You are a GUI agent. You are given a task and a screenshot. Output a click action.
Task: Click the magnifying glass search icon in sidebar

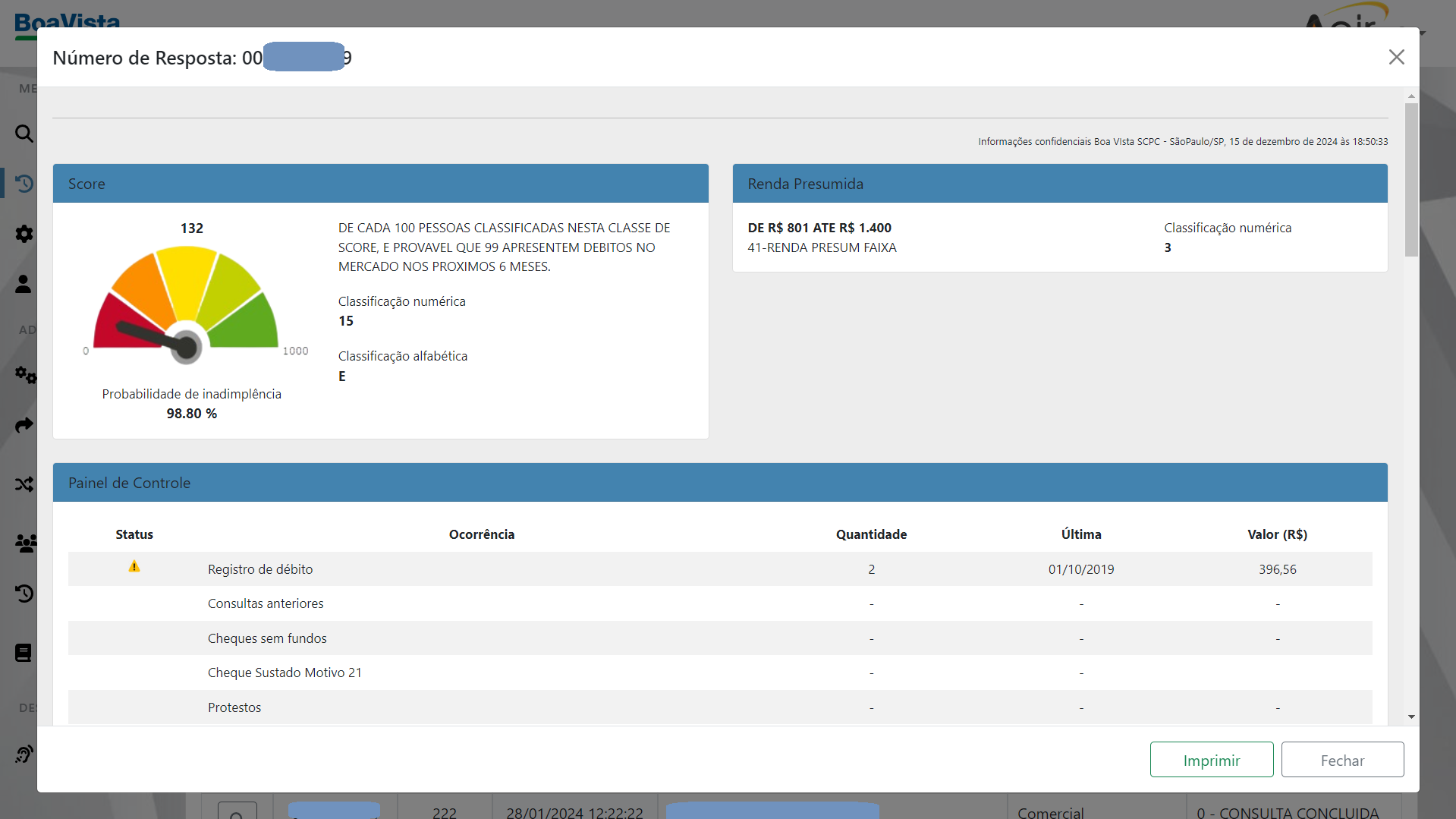point(24,134)
